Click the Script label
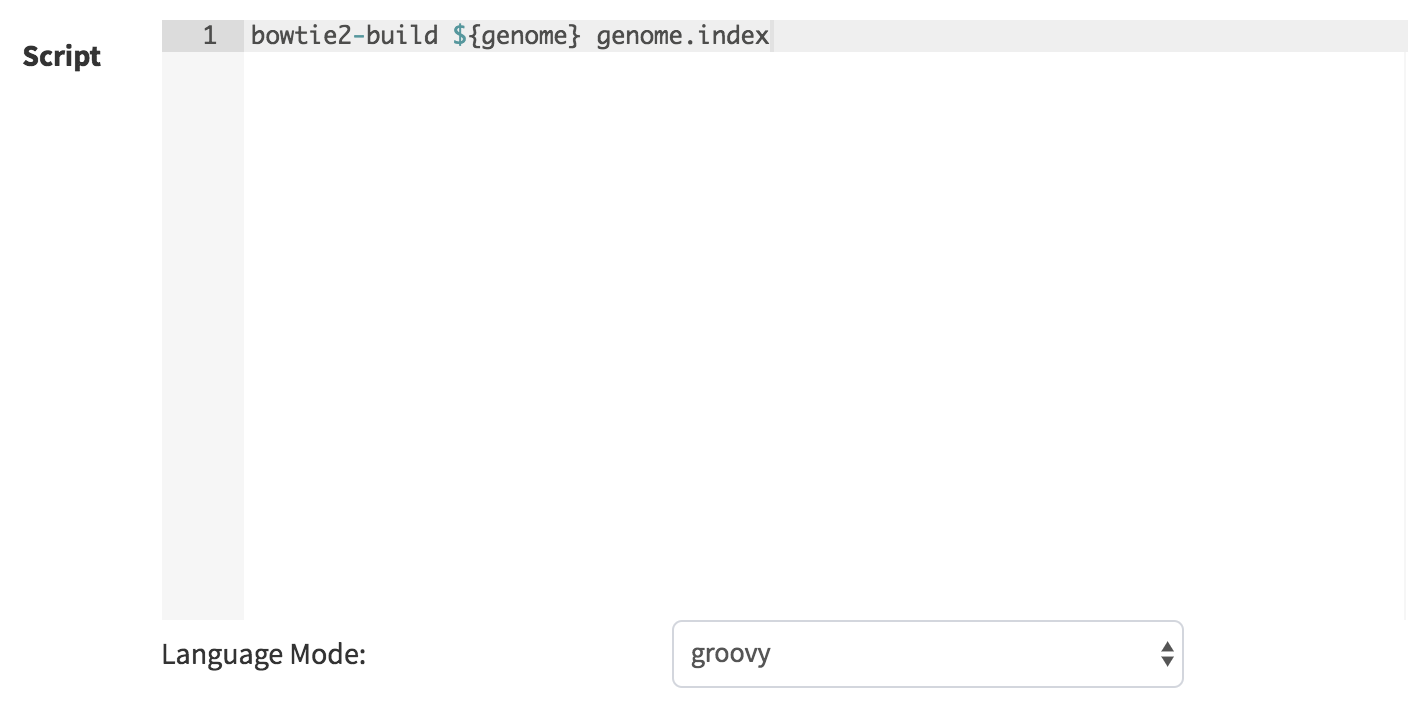This screenshot has height=712, width=1408. coord(62,56)
